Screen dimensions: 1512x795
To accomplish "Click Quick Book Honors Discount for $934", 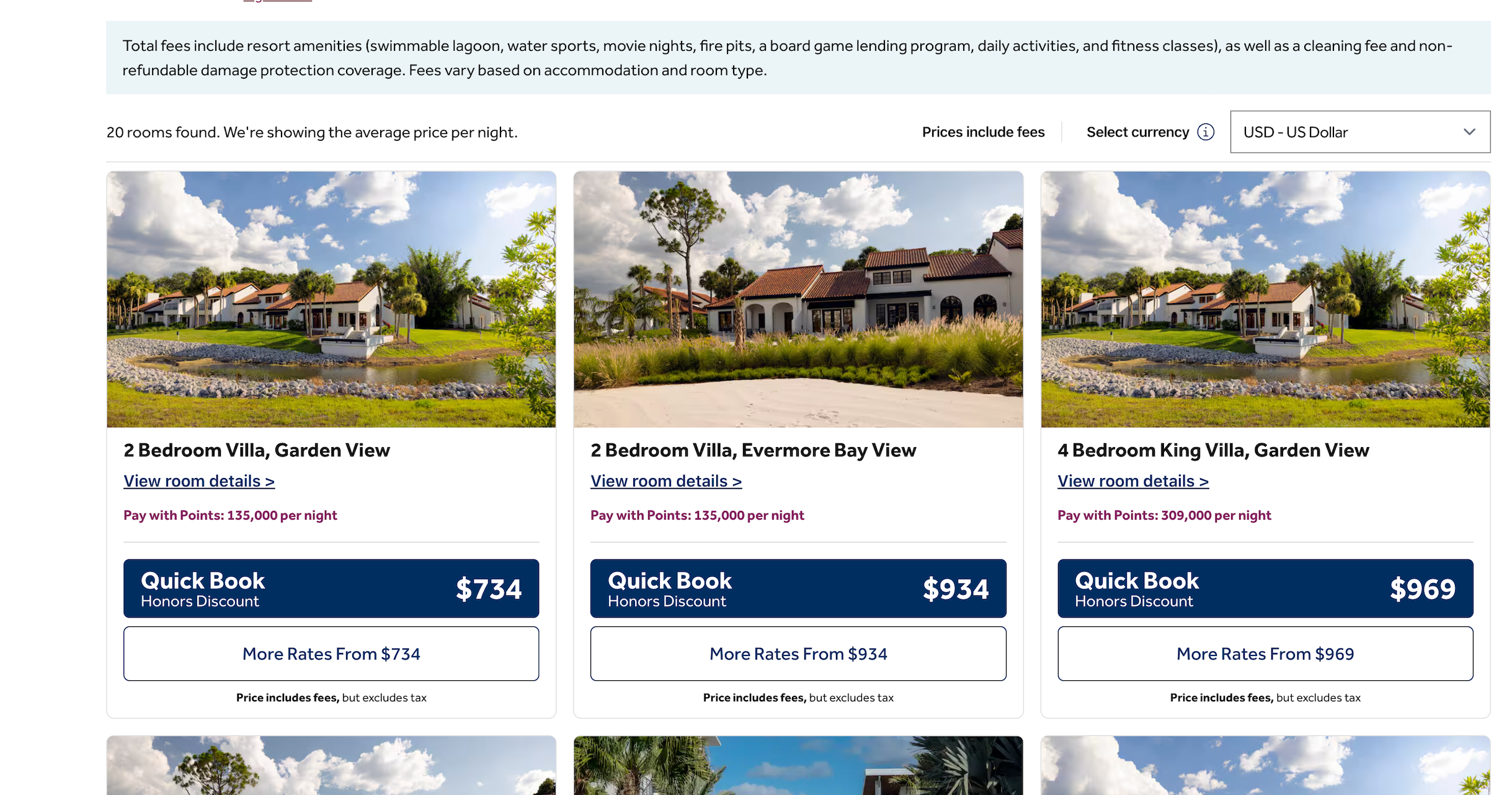I will (x=798, y=587).
